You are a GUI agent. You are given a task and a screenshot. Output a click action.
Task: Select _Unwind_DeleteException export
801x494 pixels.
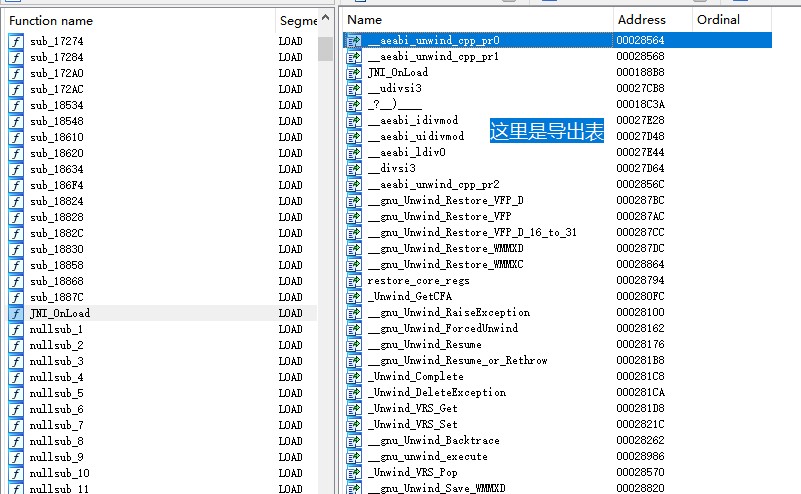point(557,392)
